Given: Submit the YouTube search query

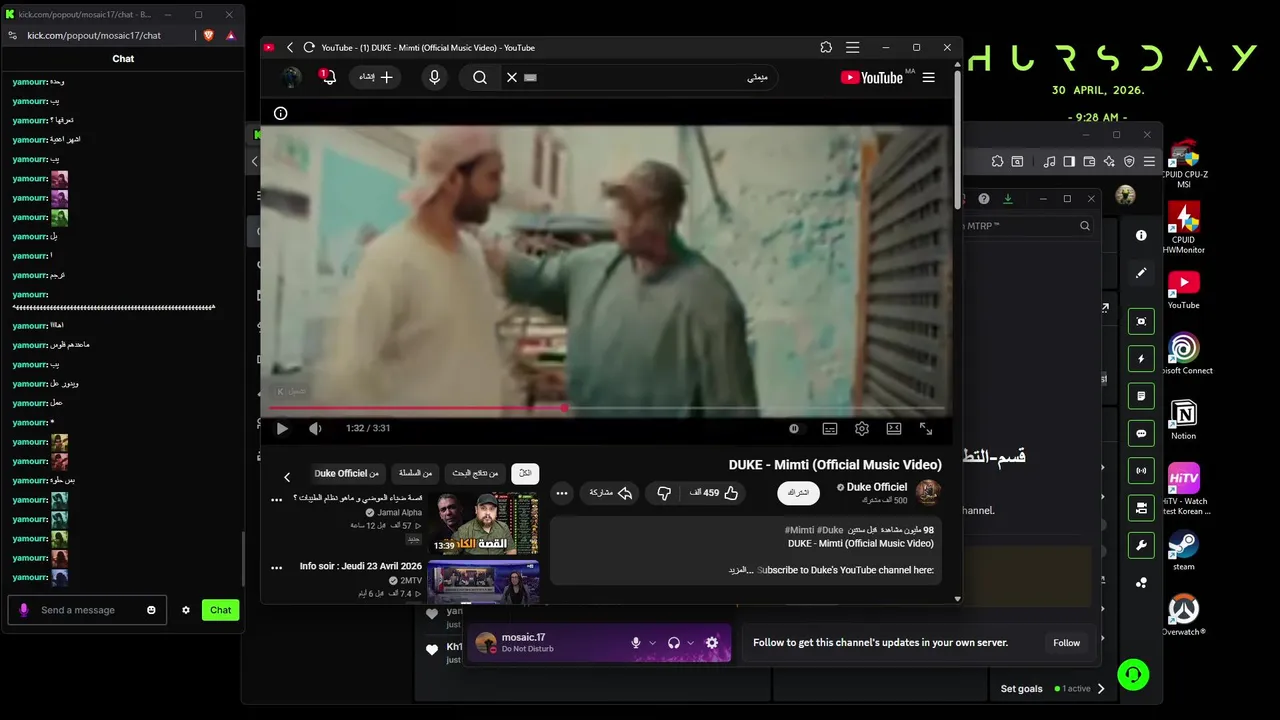Looking at the screenshot, I should [x=480, y=77].
